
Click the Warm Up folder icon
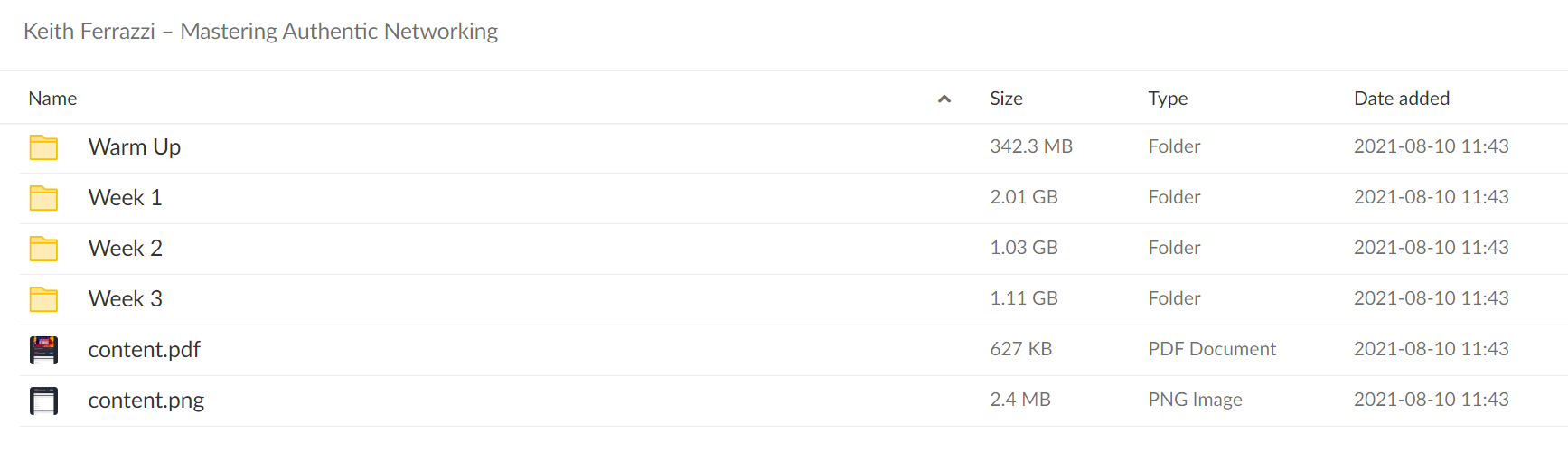43,147
